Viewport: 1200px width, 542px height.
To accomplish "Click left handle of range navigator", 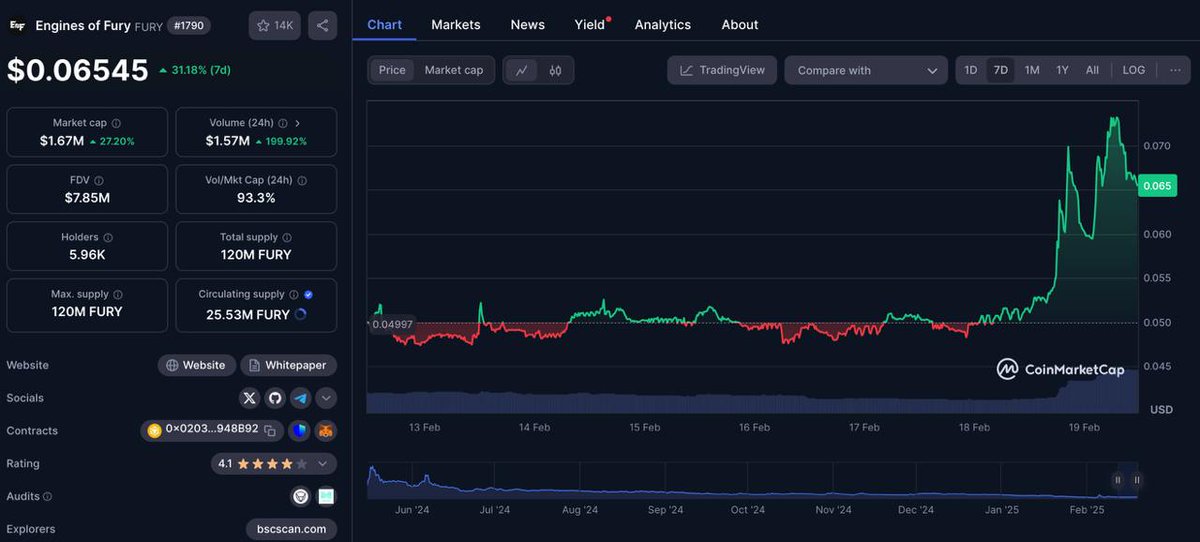I will [x=1118, y=480].
